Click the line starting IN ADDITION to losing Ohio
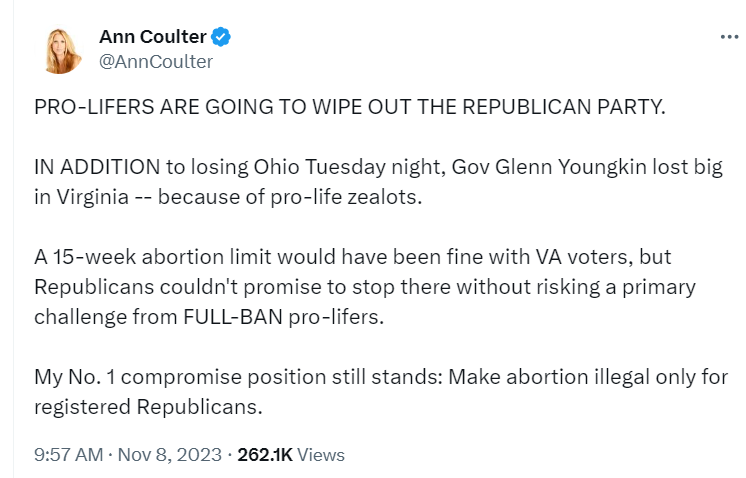 378,167
